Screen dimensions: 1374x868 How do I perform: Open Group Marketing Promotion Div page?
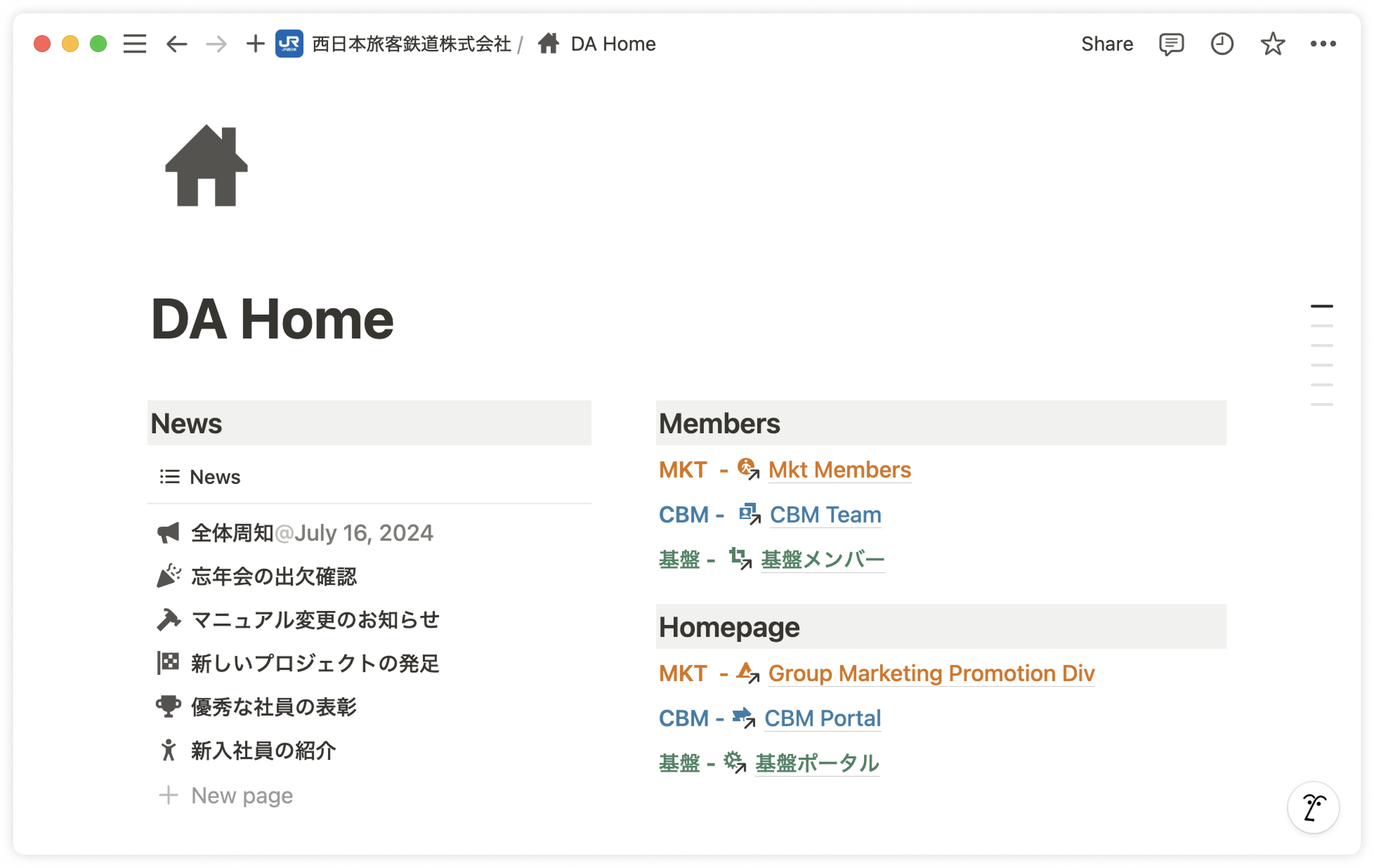930,674
